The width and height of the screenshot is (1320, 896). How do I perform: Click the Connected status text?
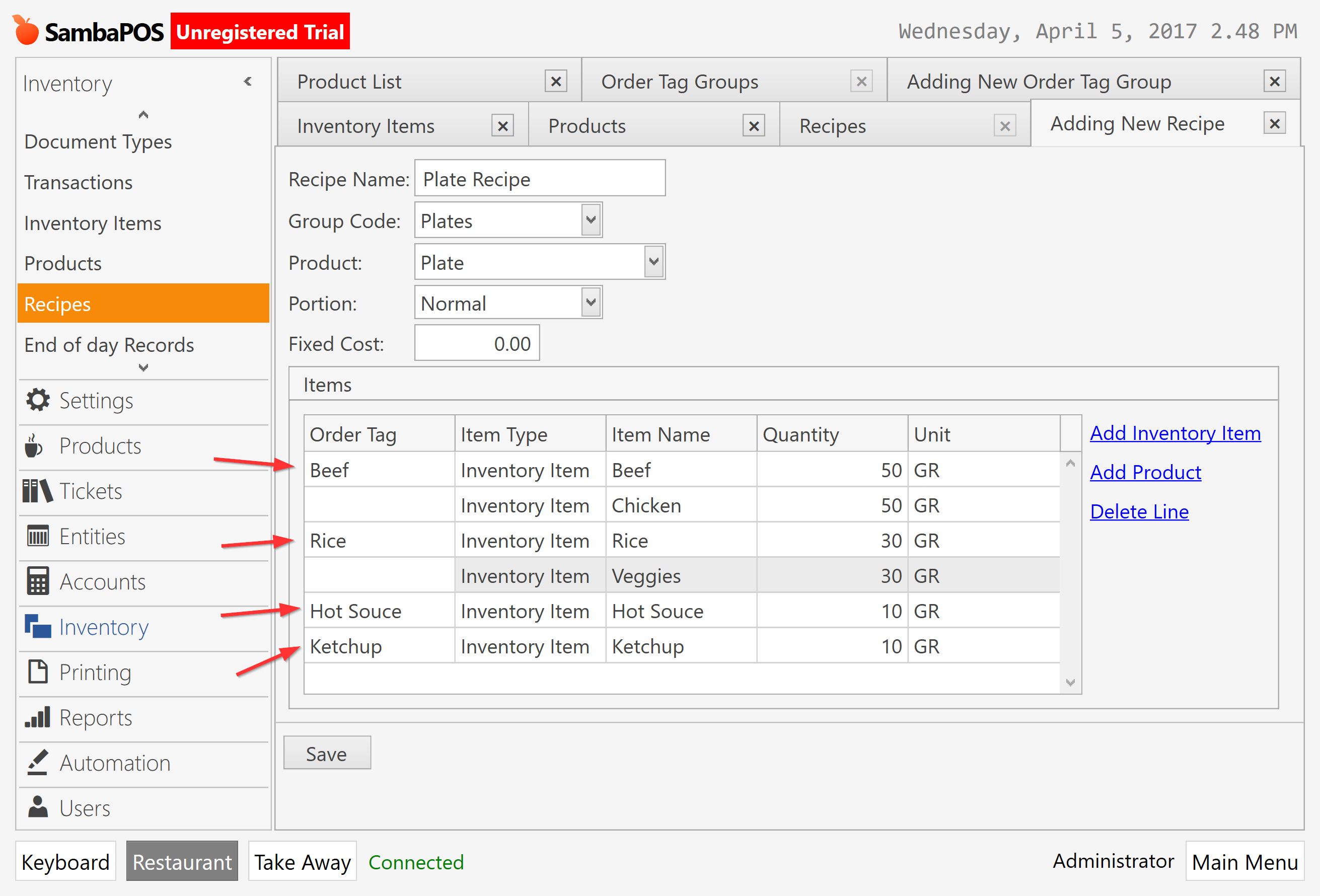click(416, 862)
